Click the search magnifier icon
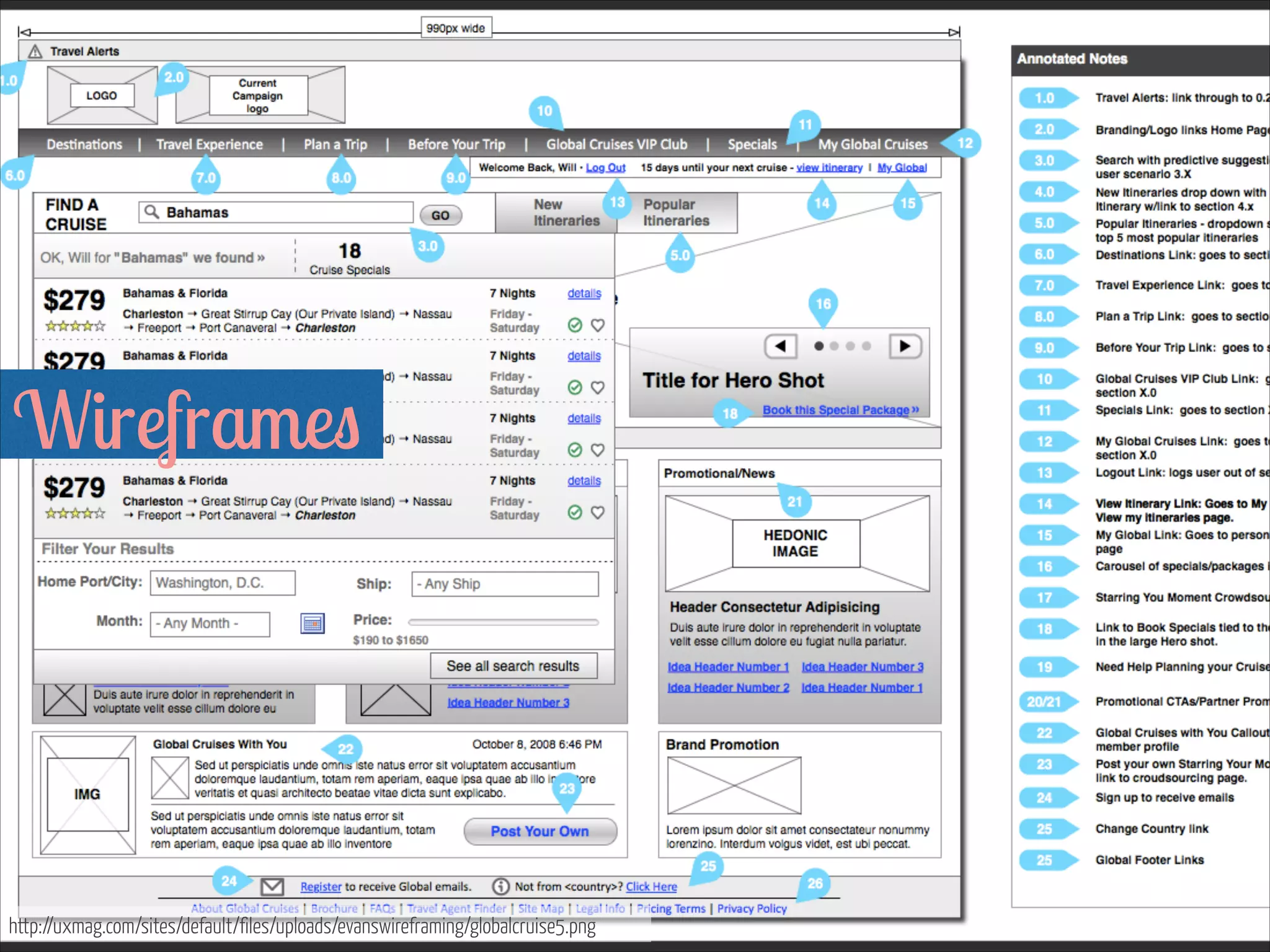This screenshot has height=952, width=1270. point(151,212)
